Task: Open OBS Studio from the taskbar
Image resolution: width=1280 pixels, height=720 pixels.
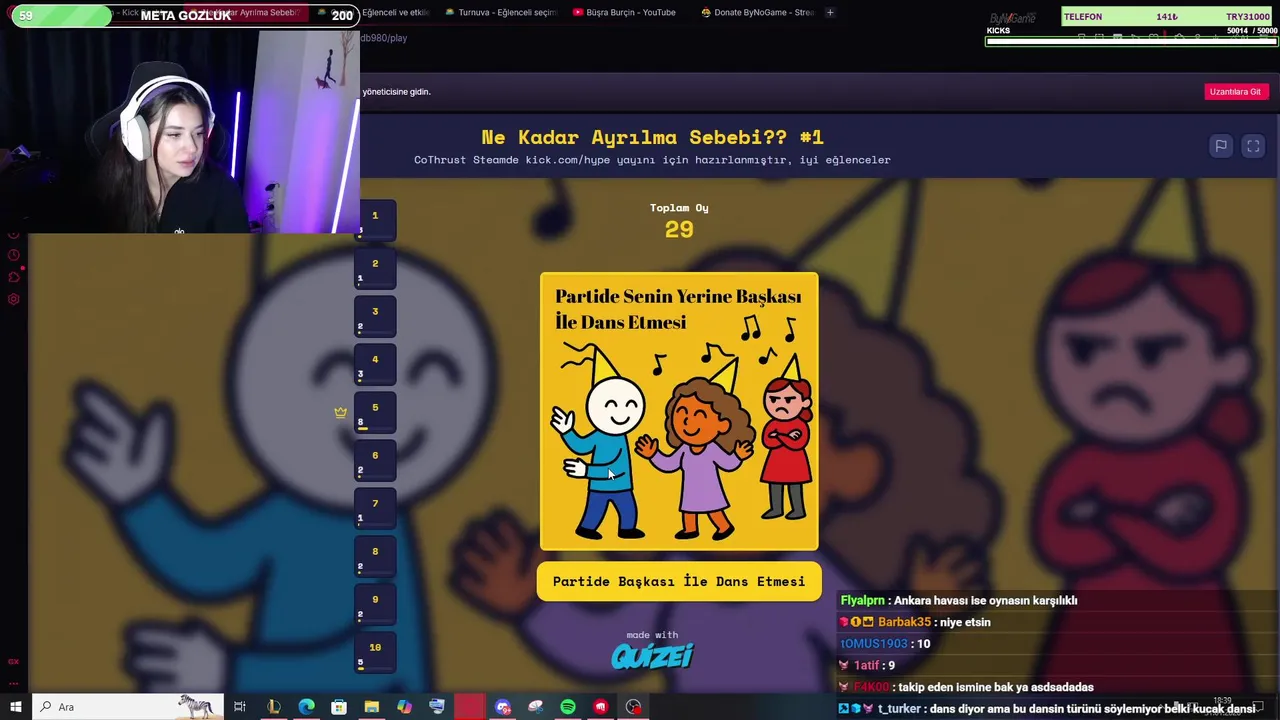Action: pos(633,707)
